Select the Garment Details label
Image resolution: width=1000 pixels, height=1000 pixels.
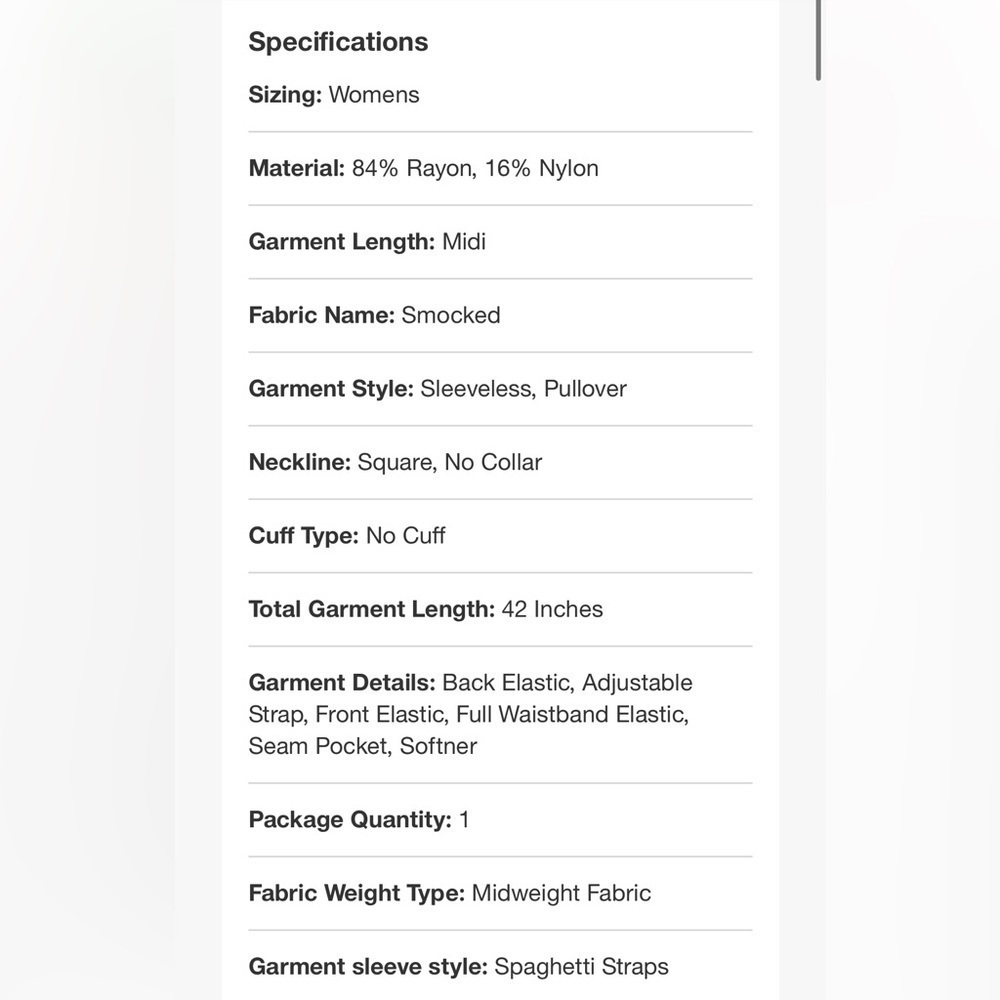[x=342, y=682]
